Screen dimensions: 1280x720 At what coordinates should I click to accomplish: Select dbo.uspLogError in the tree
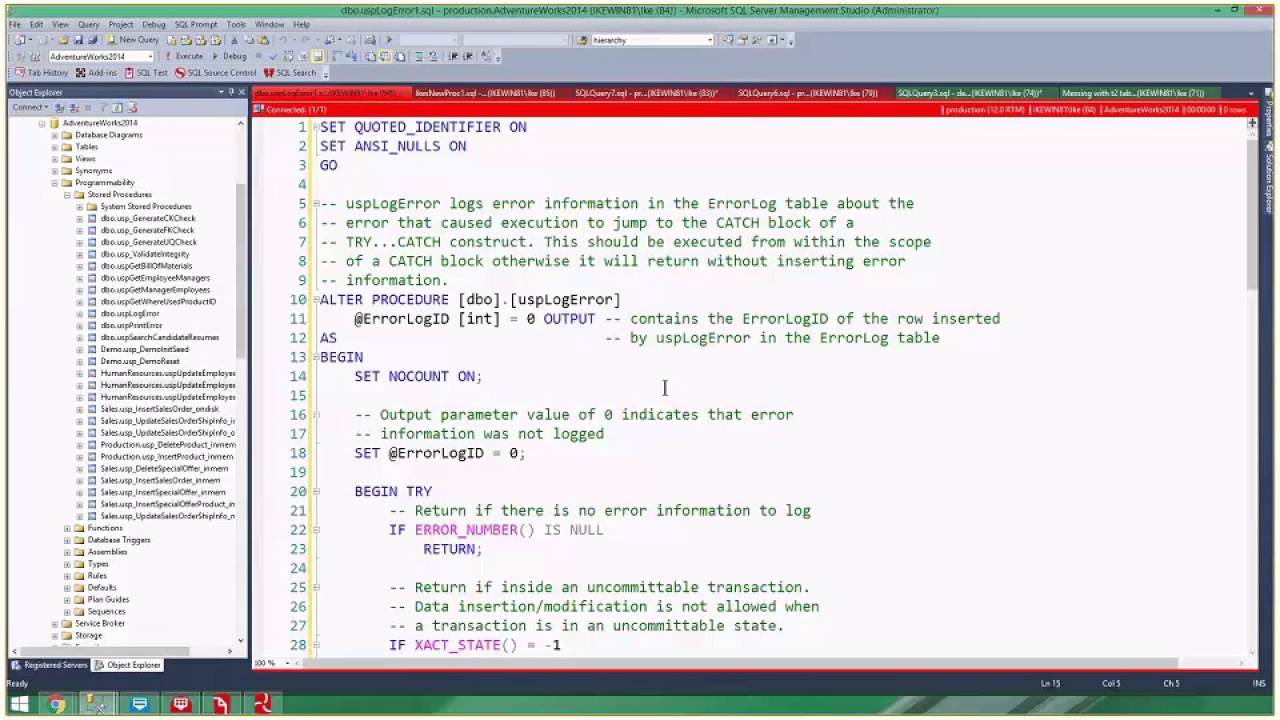[x=130, y=314]
